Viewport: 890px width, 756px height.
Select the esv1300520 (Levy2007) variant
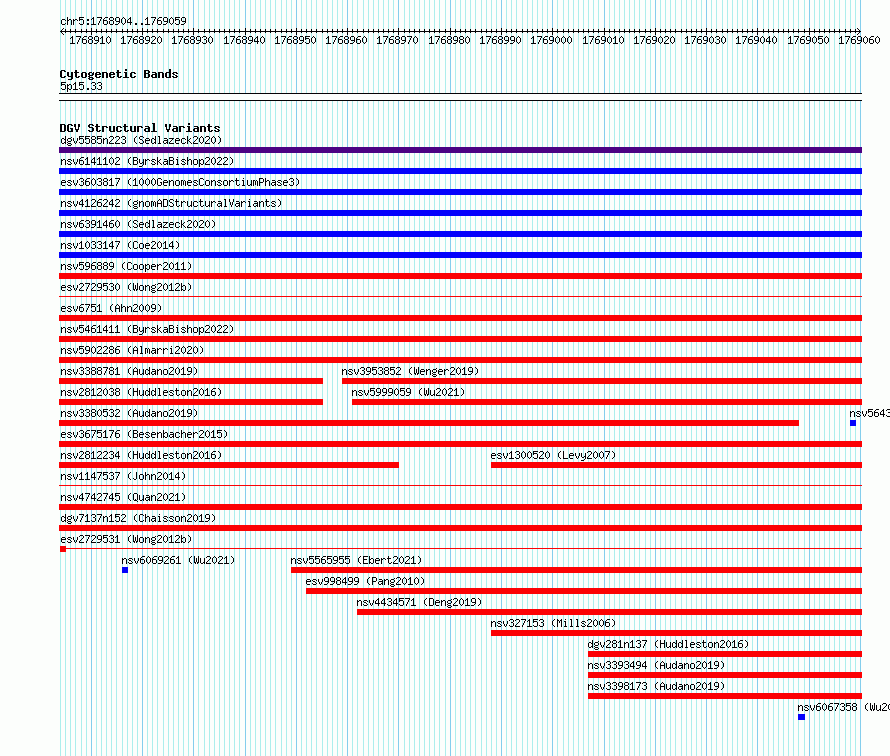pyautogui.click(x=553, y=455)
